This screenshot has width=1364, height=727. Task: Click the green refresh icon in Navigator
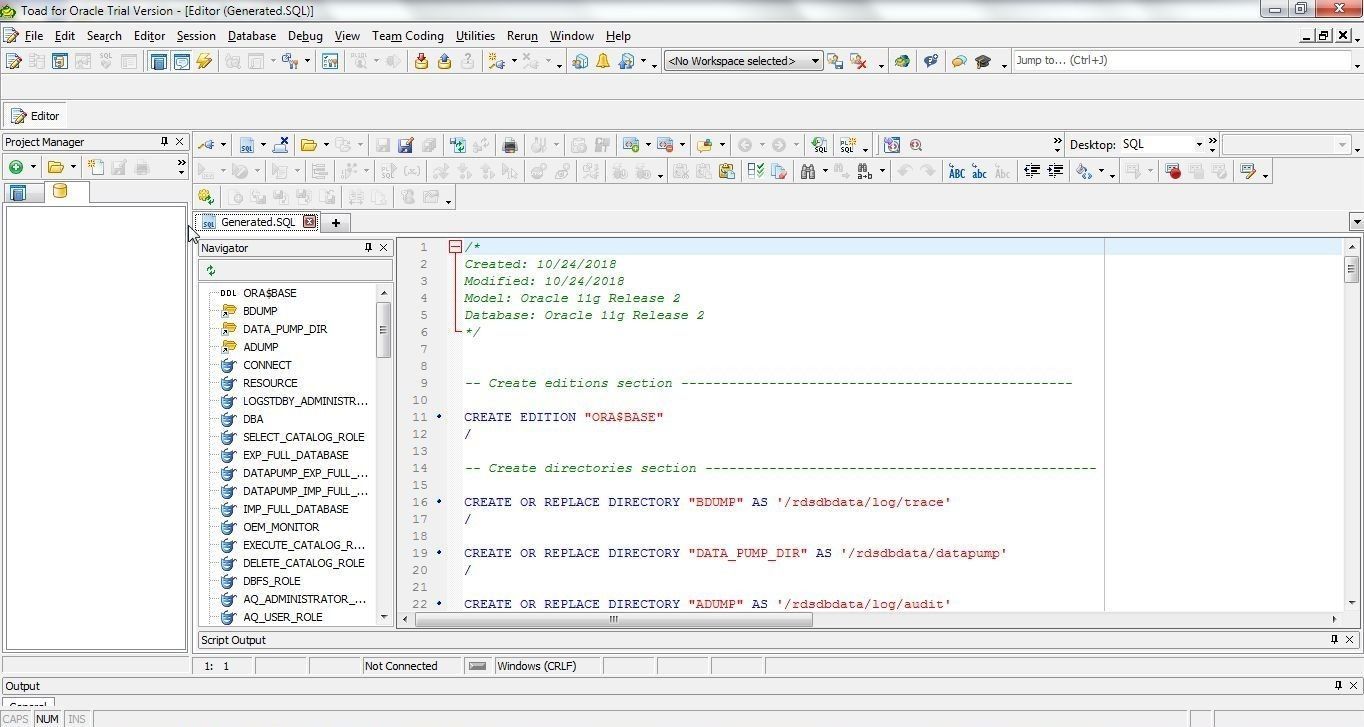[x=210, y=270]
